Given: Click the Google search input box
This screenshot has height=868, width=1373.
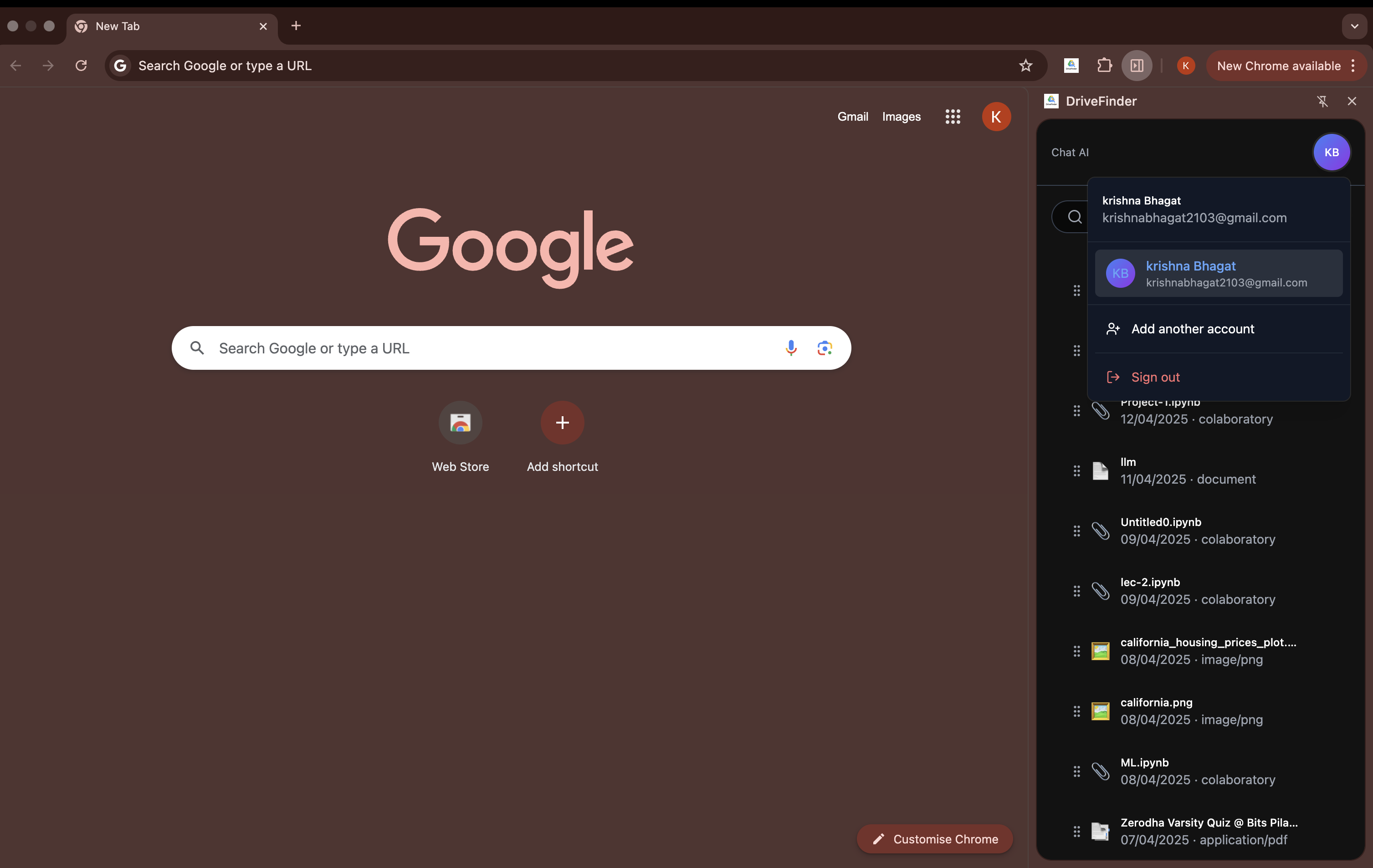Looking at the screenshot, I should coord(490,348).
